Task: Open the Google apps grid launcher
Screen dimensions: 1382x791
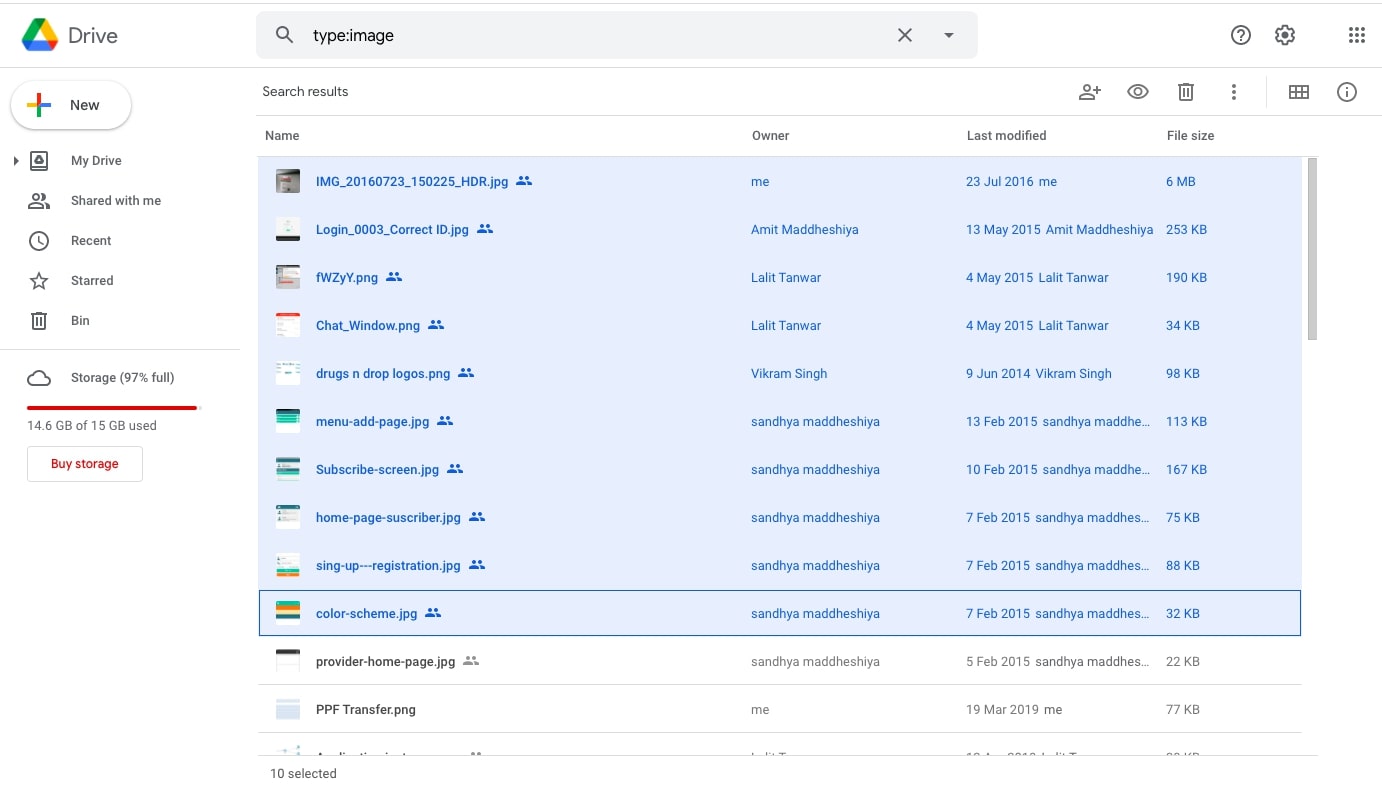Action: click(x=1356, y=35)
